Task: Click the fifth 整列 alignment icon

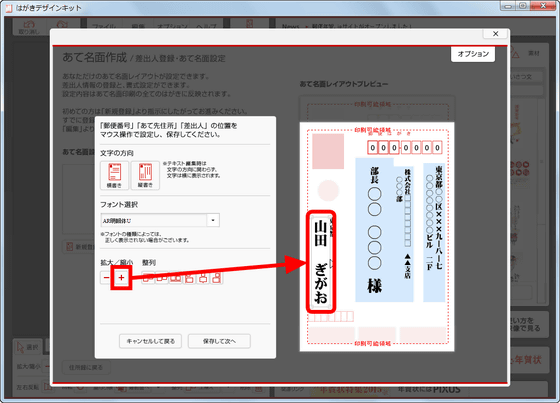Action: (203, 278)
